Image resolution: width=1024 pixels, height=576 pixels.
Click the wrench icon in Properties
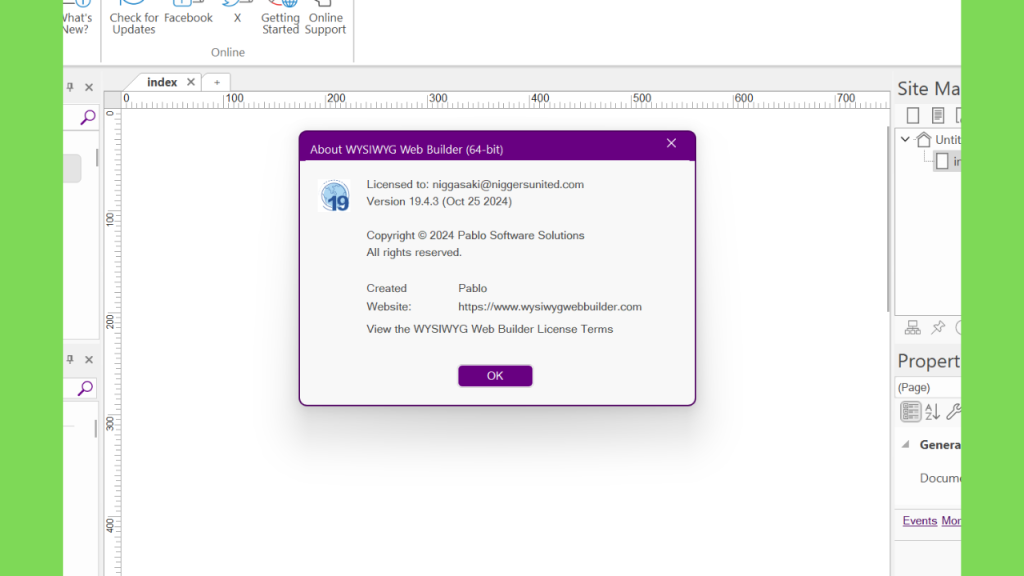(x=953, y=411)
